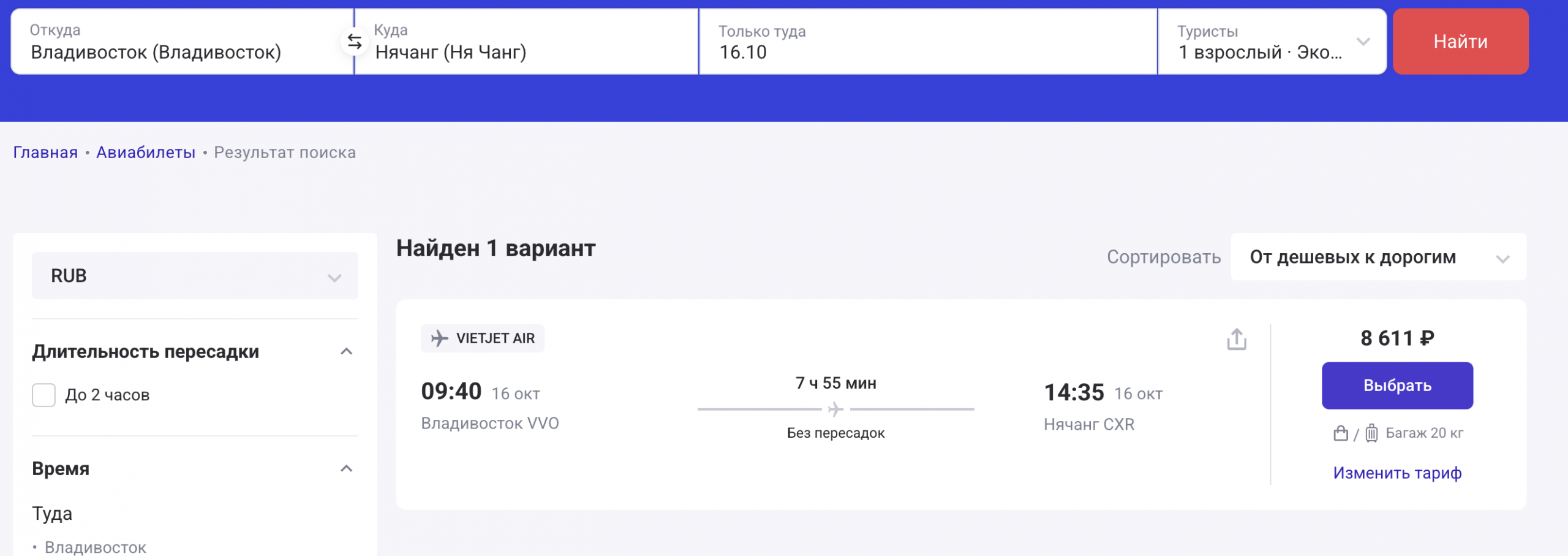Go to Главная breadcrumb
The height and width of the screenshot is (556, 1568).
pos(45,153)
